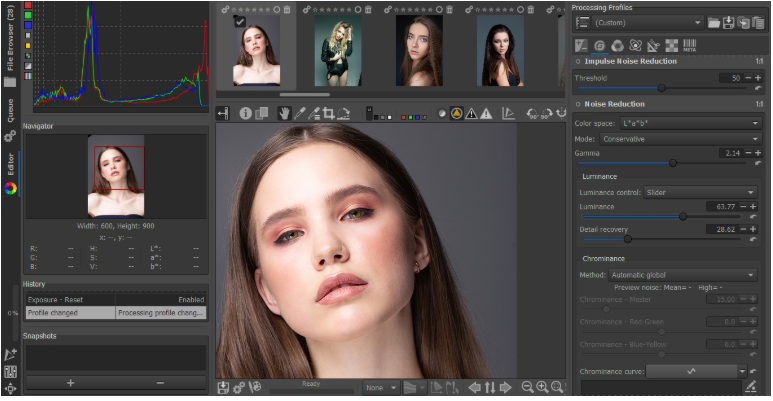Select the Hand navigation tool
The height and width of the screenshot is (401, 773).
(x=284, y=113)
